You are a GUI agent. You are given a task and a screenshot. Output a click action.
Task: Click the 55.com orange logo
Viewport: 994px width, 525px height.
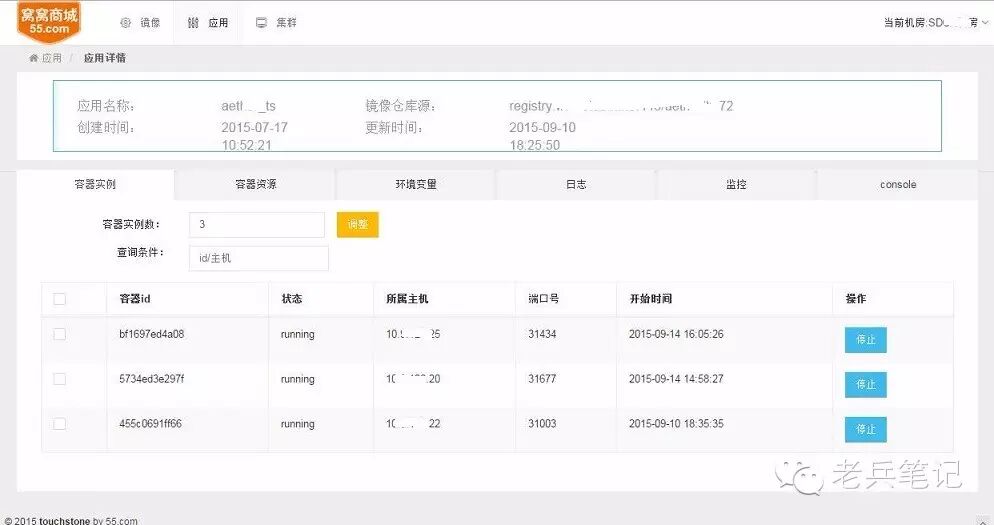click(49, 22)
